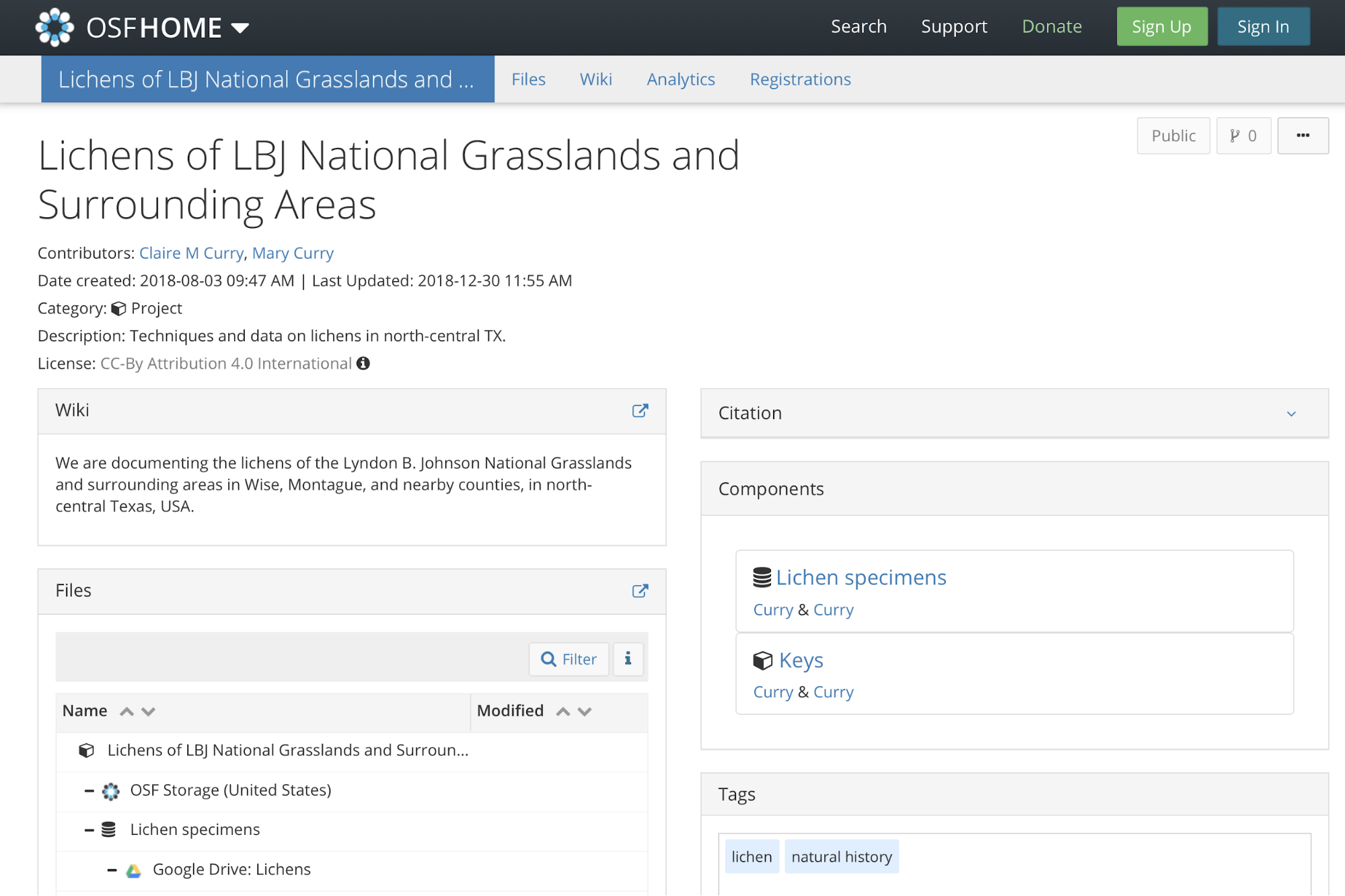Image resolution: width=1345 pixels, height=896 pixels.
Task: Open Files panel external link icon
Action: pos(640,591)
